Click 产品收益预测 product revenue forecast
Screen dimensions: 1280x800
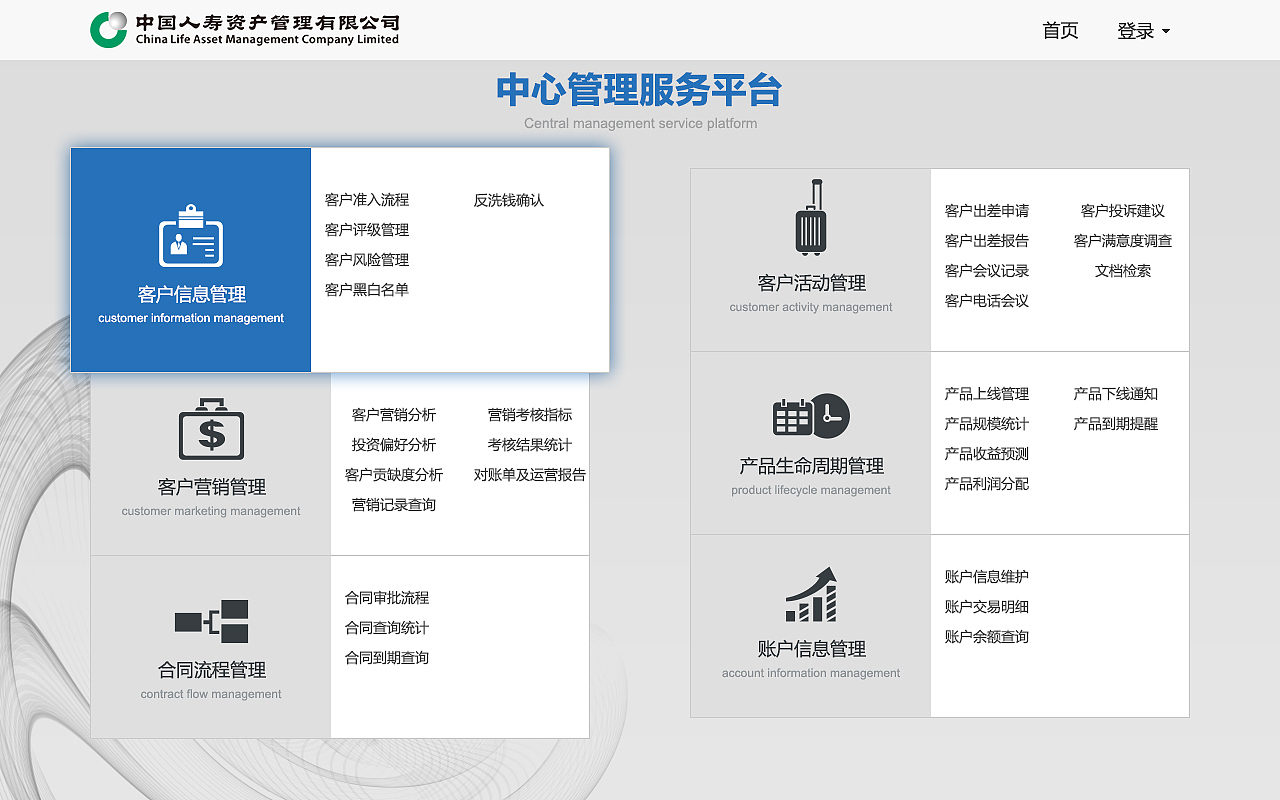986,453
